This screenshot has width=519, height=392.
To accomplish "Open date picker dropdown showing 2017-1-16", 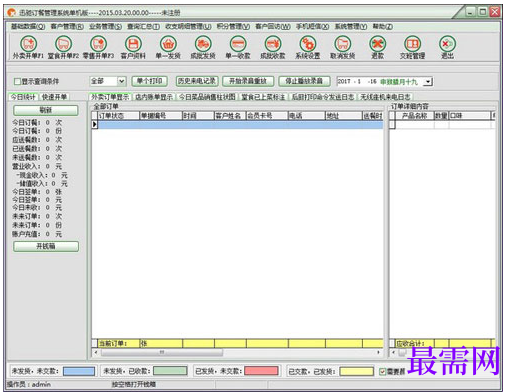I will coord(428,81).
